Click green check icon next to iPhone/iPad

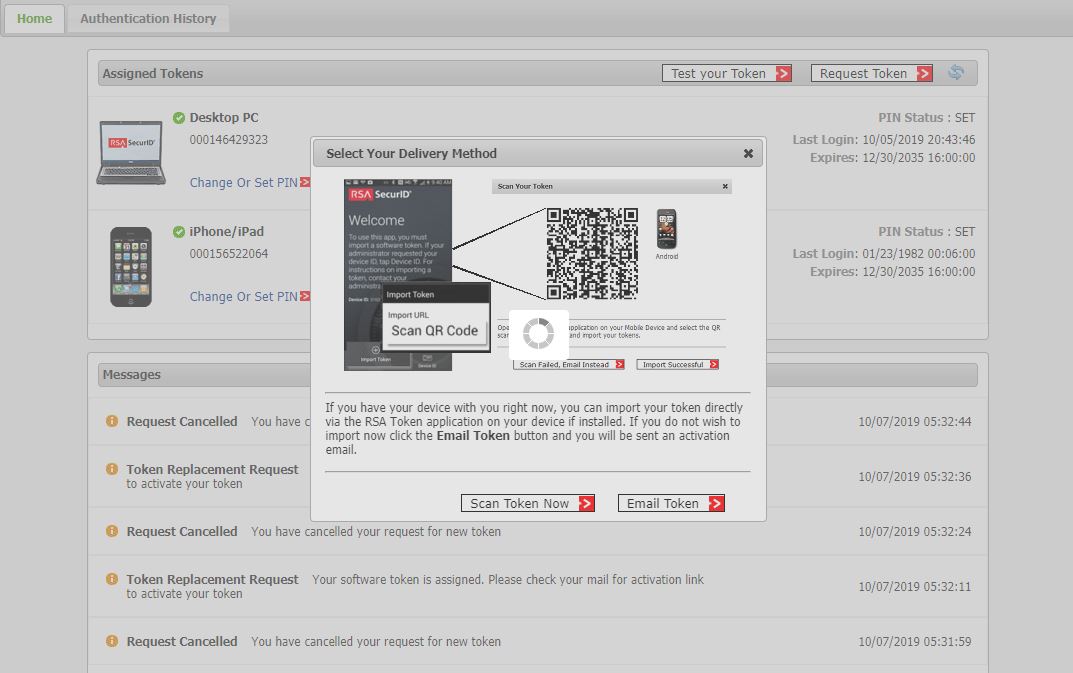179,232
